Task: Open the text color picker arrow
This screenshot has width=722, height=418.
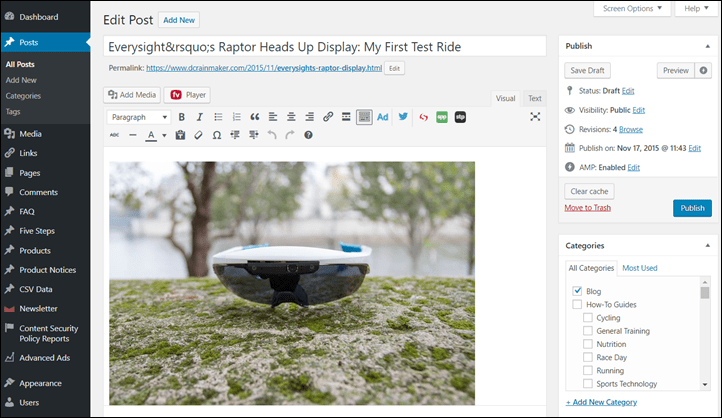Action: 164,135
